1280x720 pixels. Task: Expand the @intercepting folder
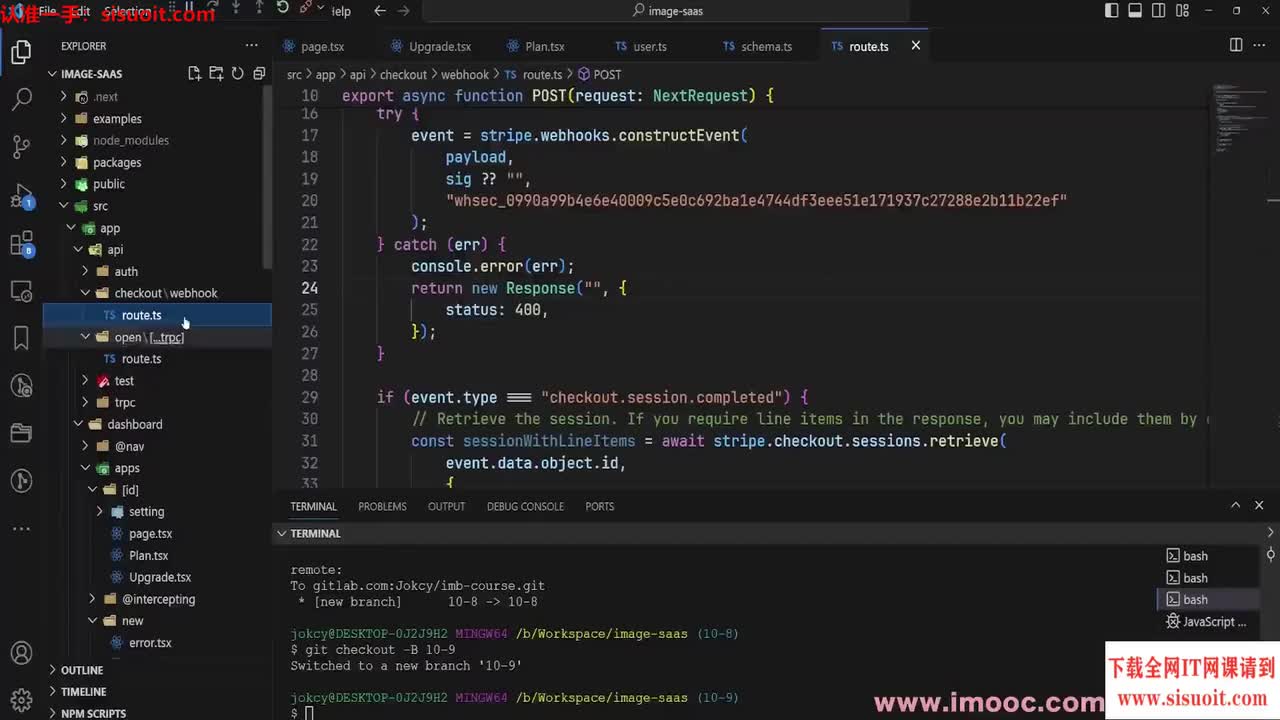coord(92,599)
